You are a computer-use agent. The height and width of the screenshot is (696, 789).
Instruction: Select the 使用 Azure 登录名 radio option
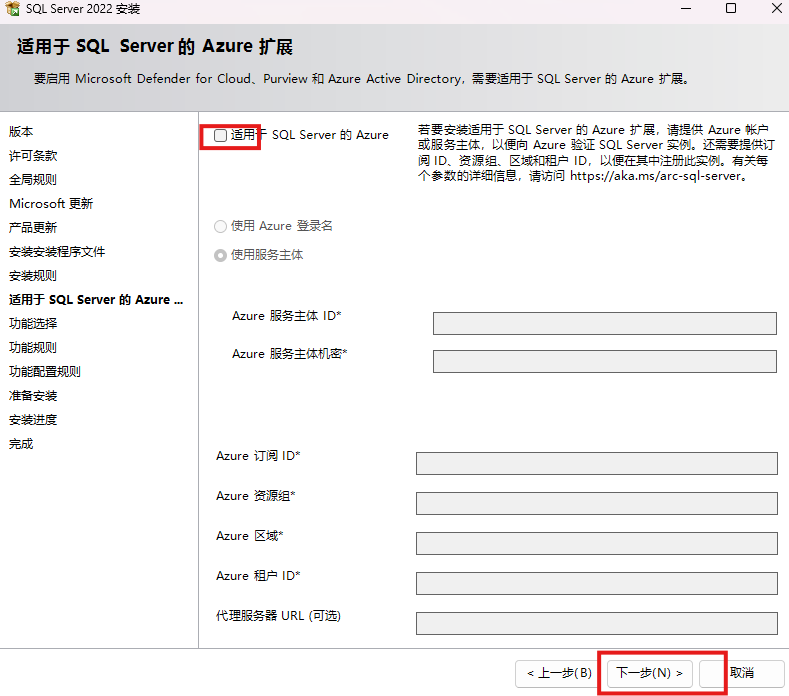click(x=221, y=226)
